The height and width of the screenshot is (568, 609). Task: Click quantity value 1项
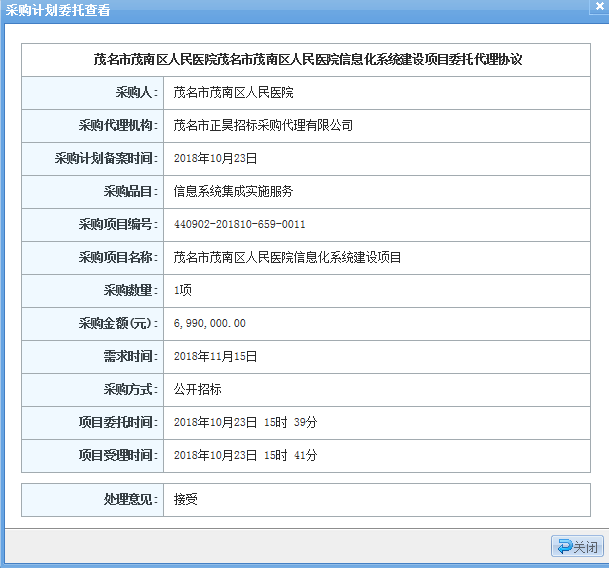[x=183, y=290]
